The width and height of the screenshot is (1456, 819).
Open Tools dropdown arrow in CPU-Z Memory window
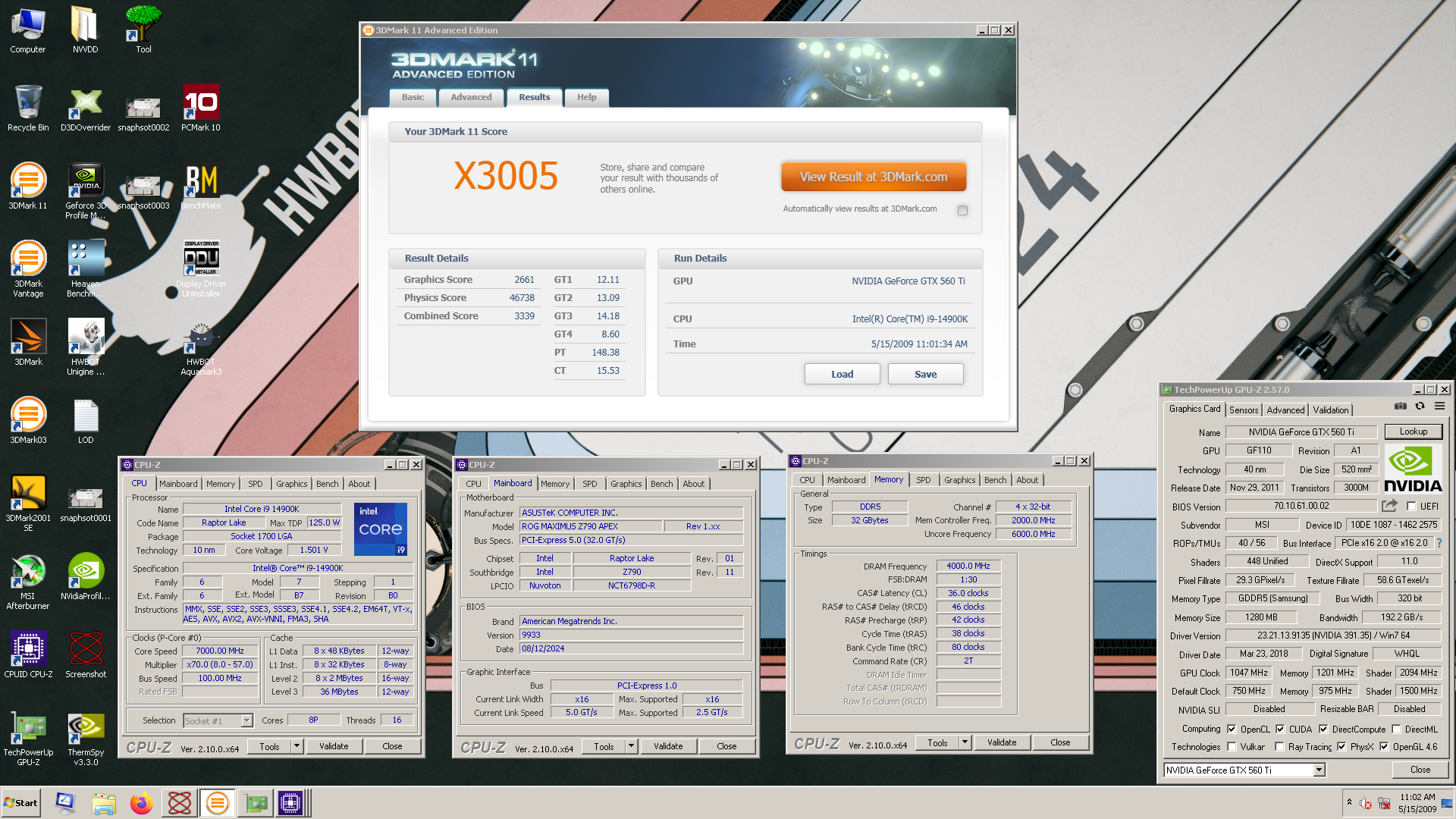(965, 742)
